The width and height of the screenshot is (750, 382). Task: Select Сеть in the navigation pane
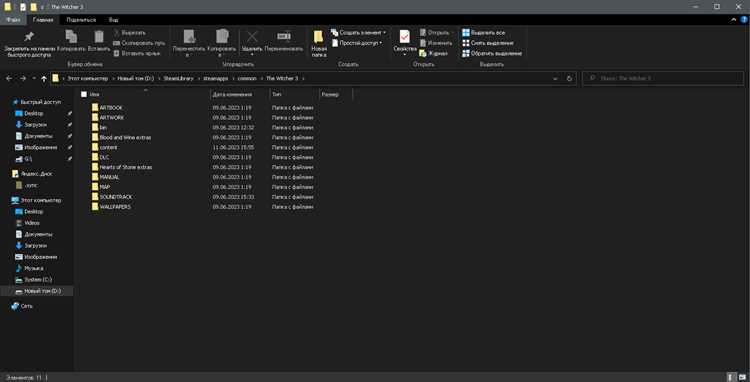[x=22, y=306]
